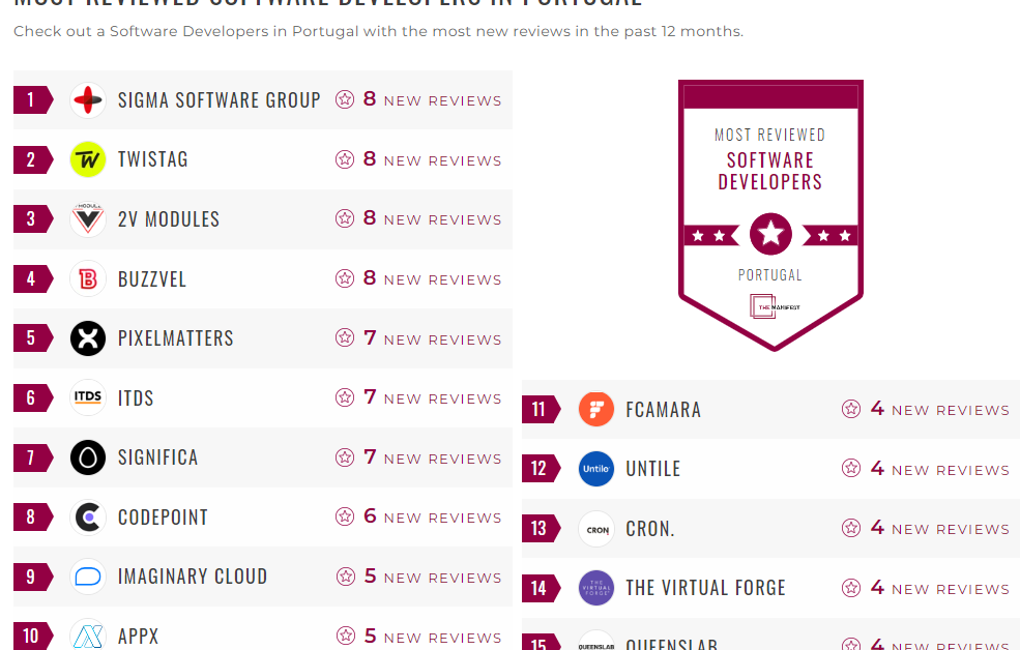Click Twistag's 8 new reviews label
Screen dimensions: 1020x650
[430, 160]
